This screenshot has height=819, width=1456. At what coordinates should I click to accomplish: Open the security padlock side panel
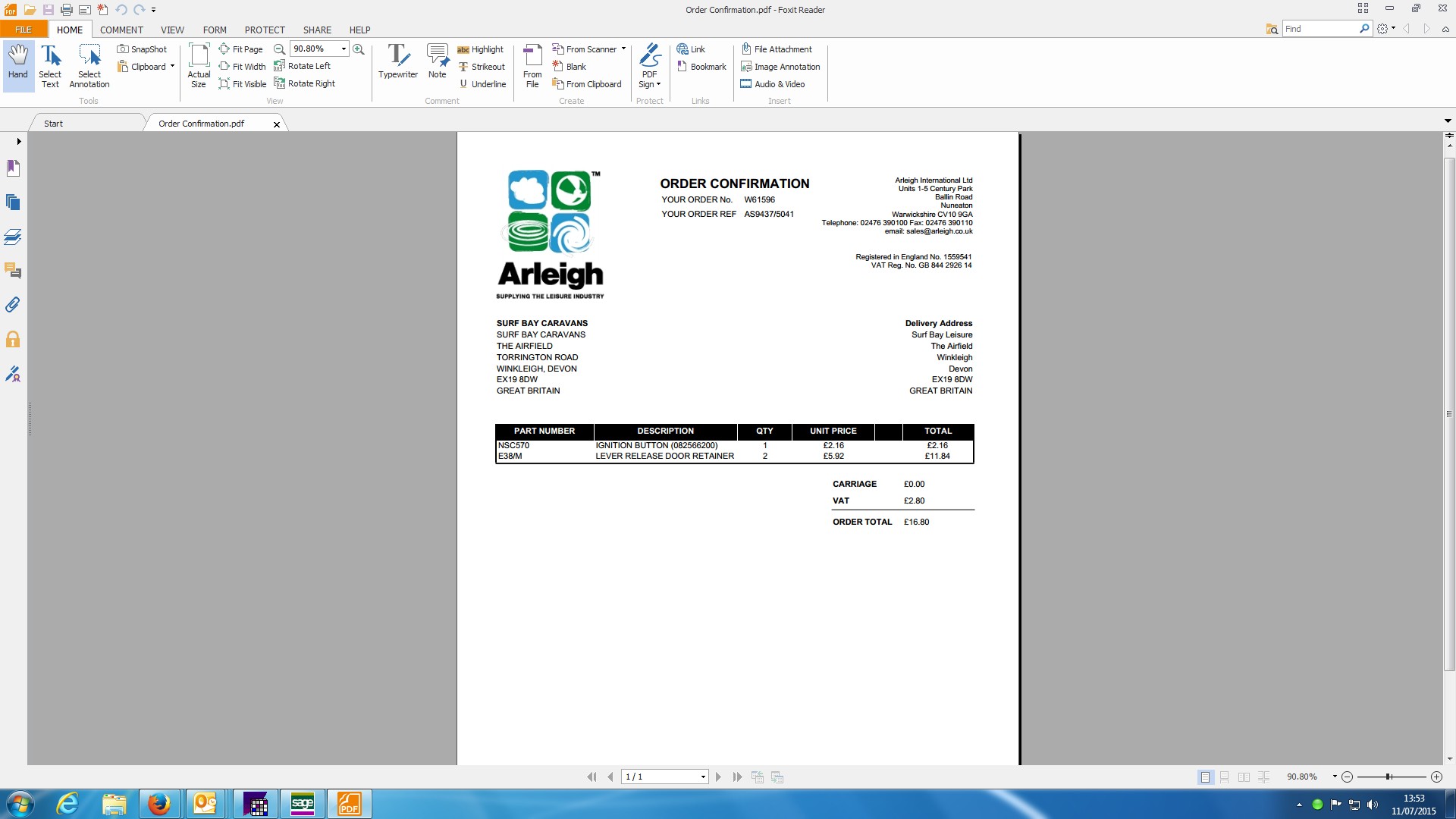pos(13,339)
